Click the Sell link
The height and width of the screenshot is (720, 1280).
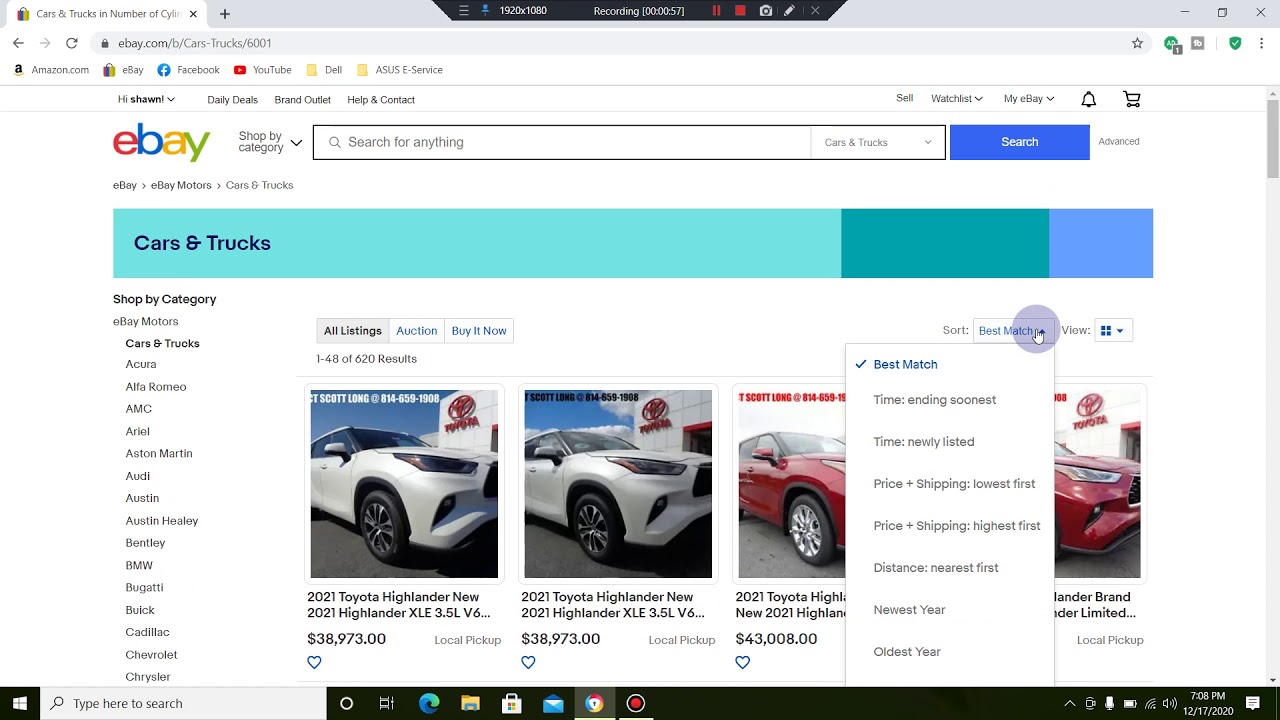coord(904,98)
